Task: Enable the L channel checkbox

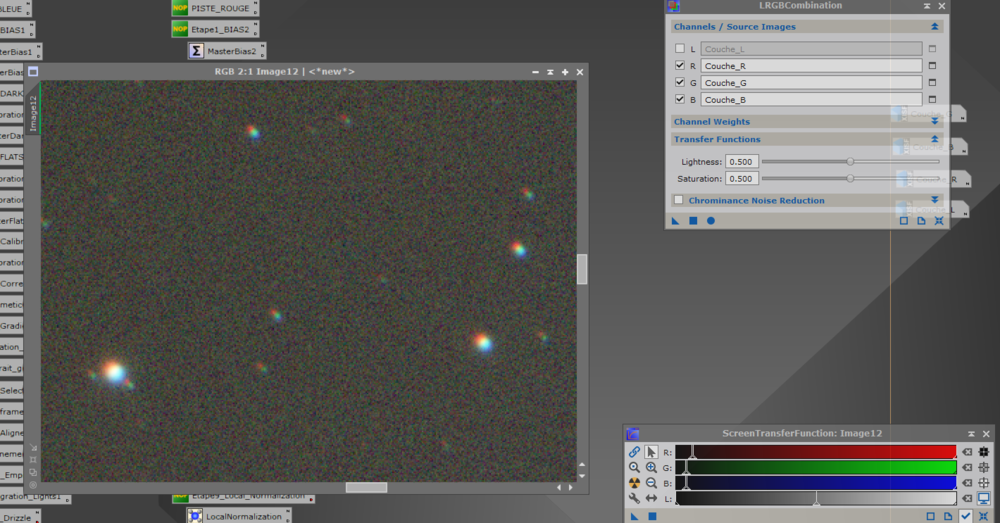Action: 680,48
